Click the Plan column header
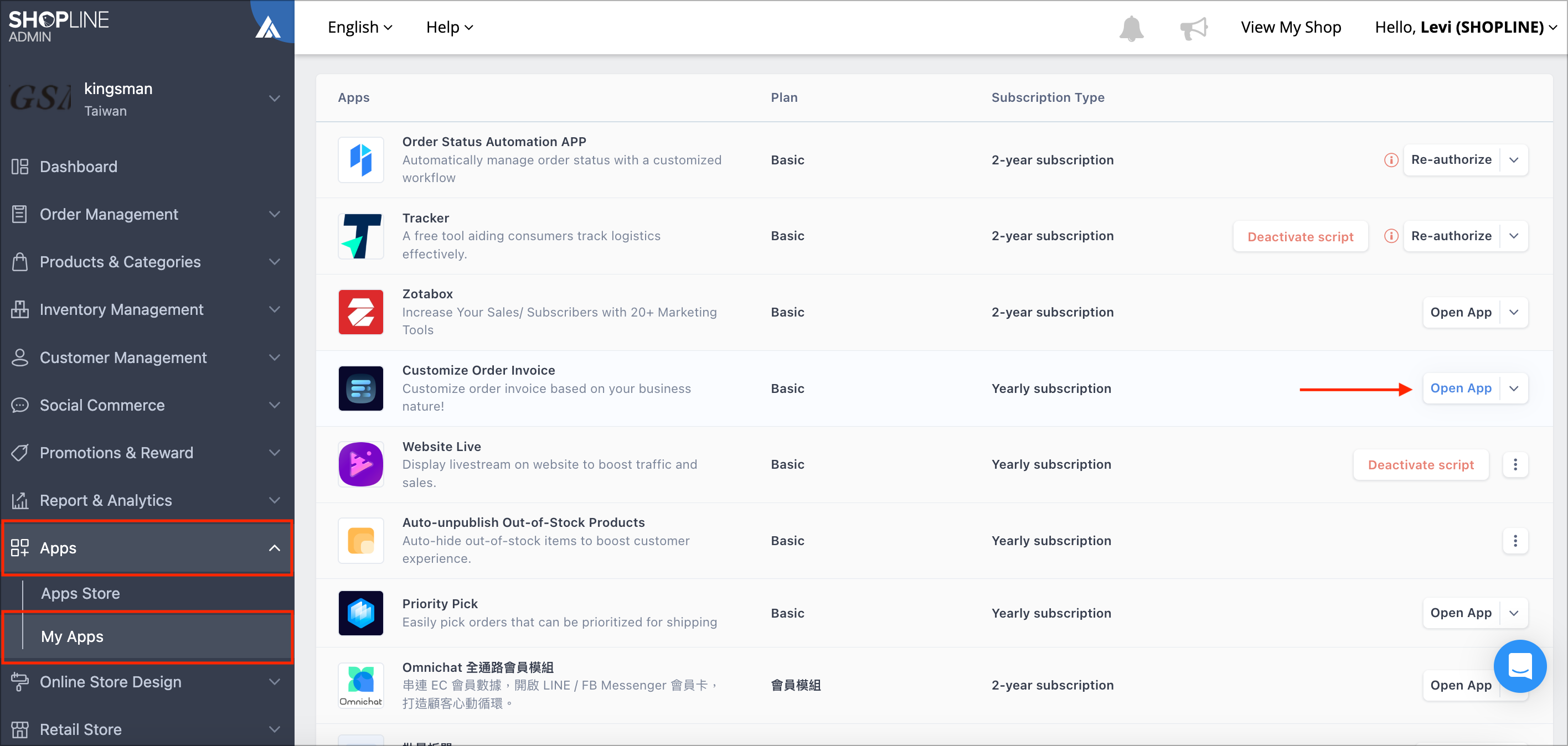1568x746 pixels. [x=784, y=97]
